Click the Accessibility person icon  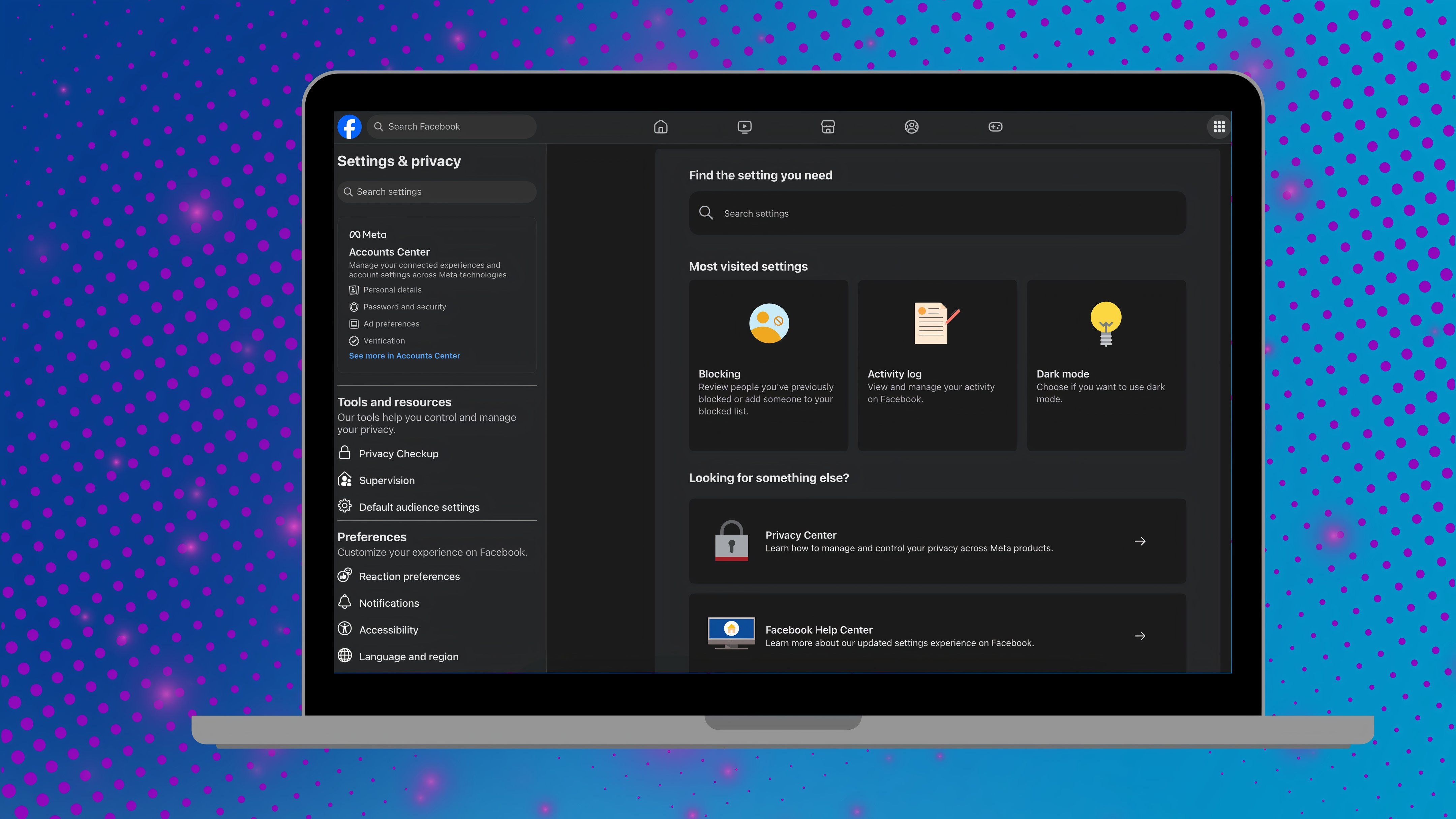coord(344,629)
